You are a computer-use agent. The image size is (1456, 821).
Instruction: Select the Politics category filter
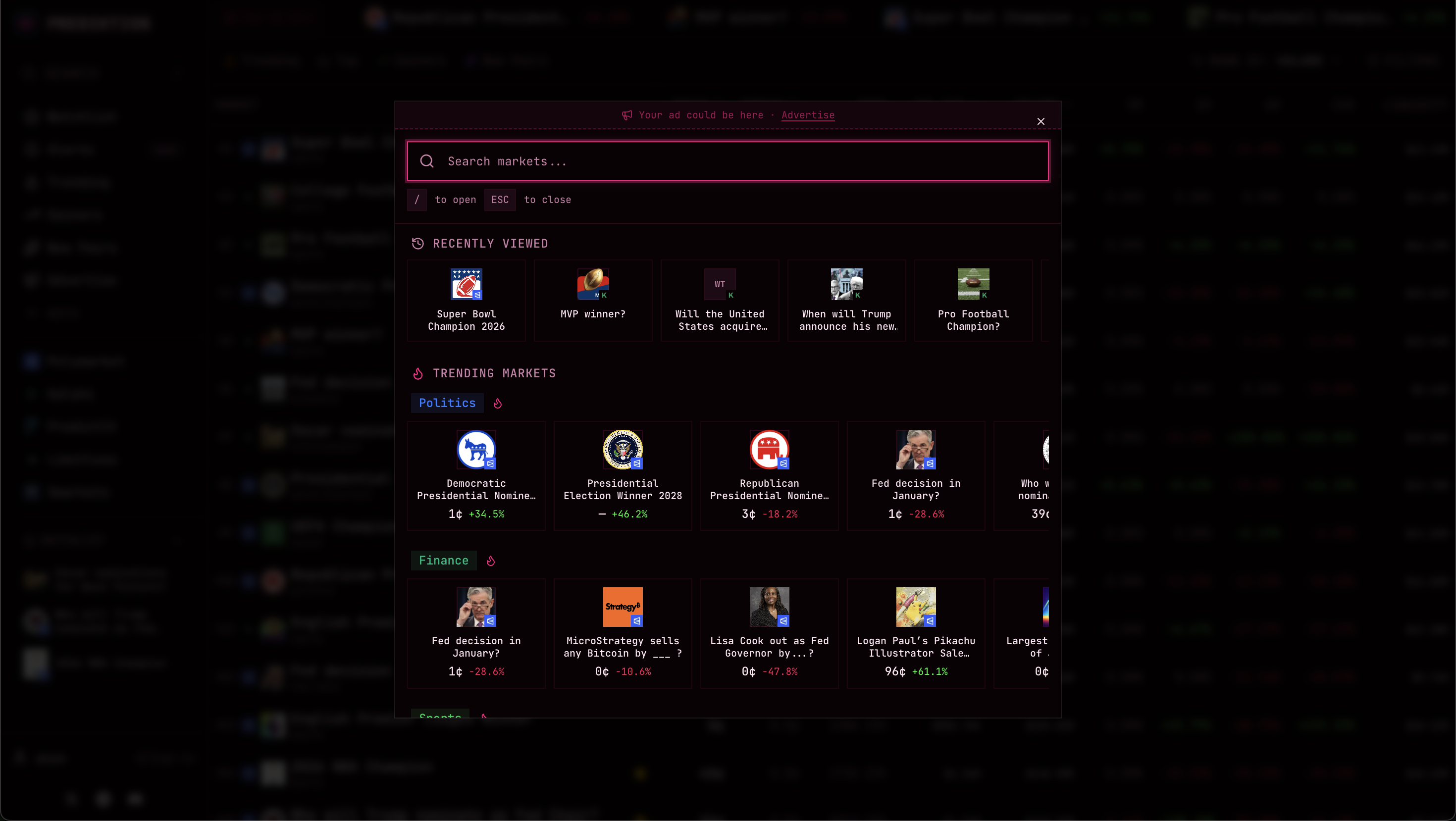[x=447, y=404]
